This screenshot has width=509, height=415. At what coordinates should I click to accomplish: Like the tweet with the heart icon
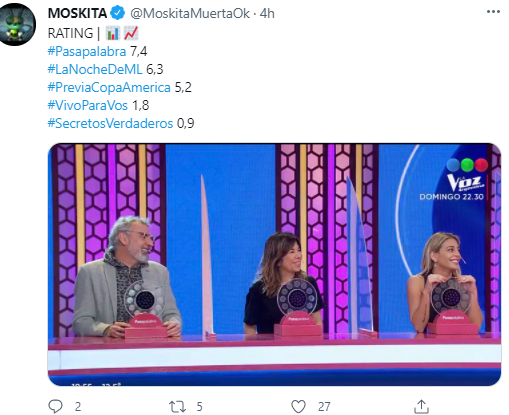point(298,407)
